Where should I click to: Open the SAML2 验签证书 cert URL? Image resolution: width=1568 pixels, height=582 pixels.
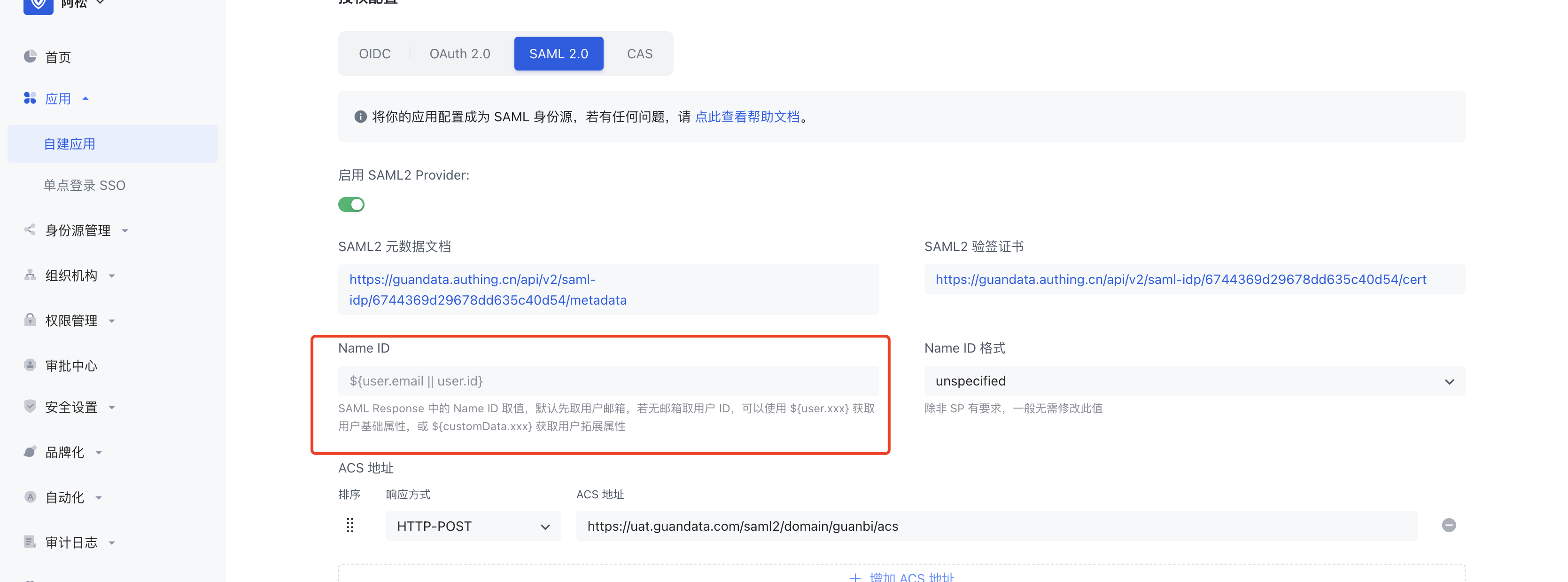[x=1180, y=279]
